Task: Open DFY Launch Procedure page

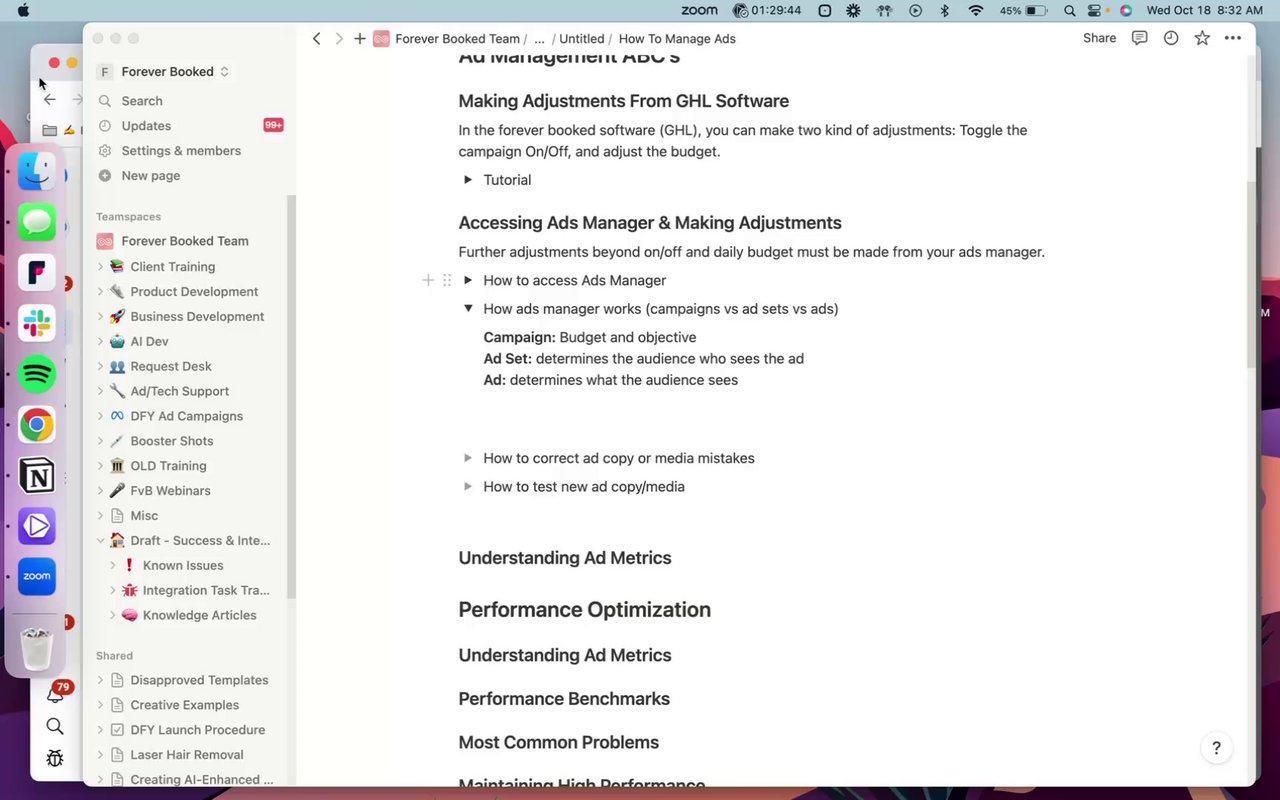Action: tap(197, 730)
